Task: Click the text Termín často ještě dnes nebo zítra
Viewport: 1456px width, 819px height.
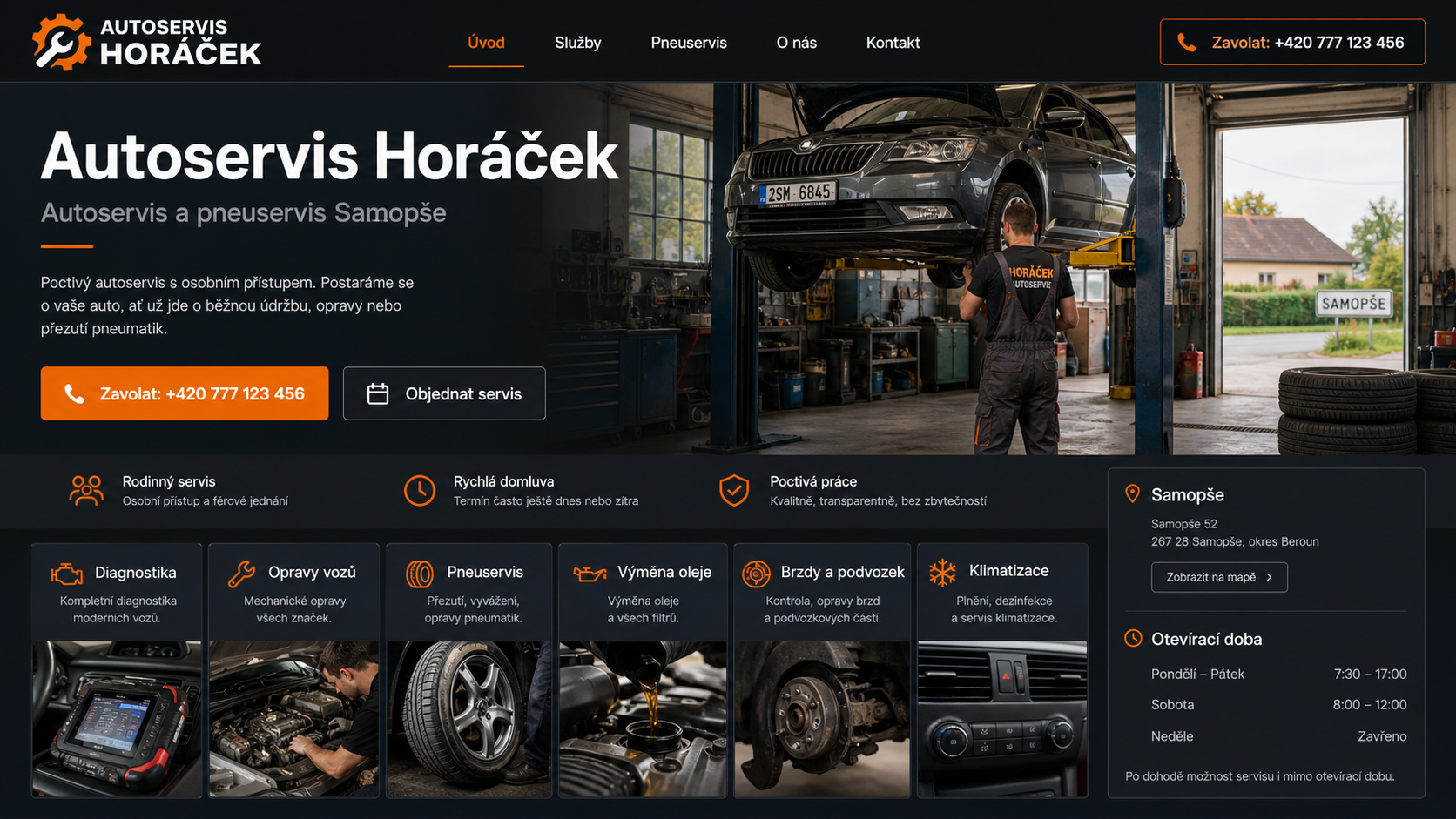Action: coord(546,501)
